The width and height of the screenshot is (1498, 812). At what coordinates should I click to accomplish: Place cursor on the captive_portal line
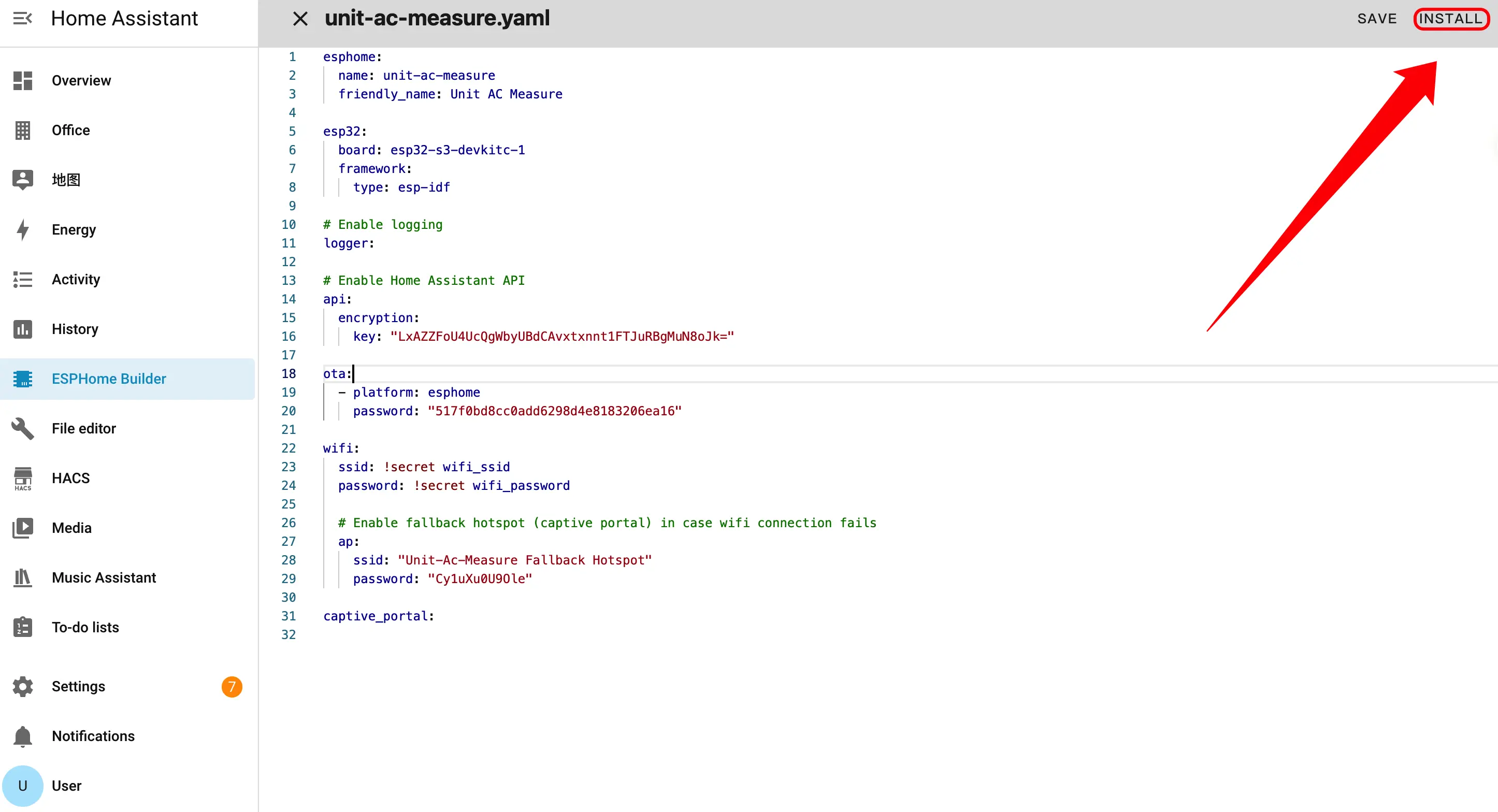(378, 616)
